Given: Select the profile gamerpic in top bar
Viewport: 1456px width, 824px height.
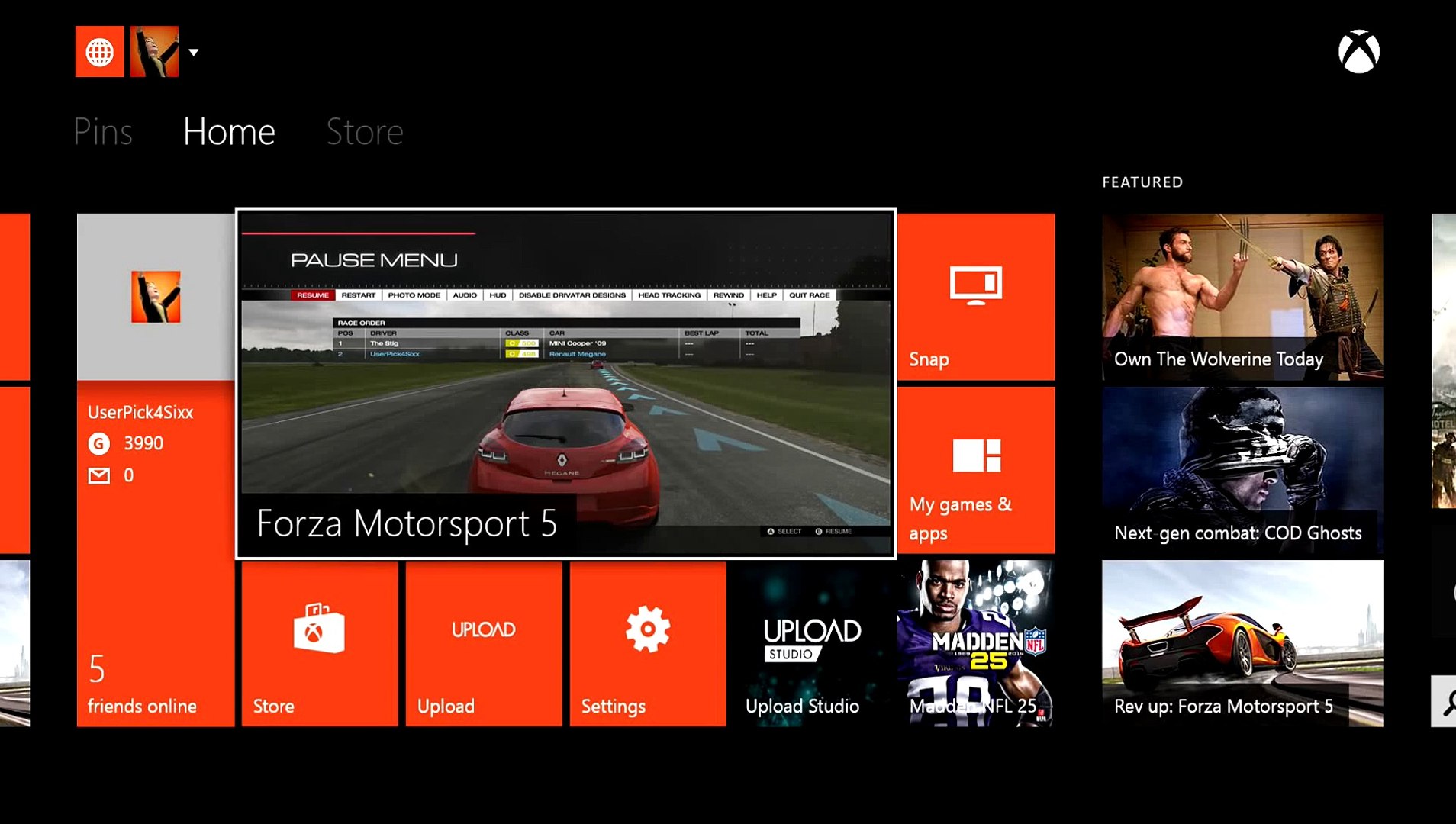Looking at the screenshot, I should [154, 52].
